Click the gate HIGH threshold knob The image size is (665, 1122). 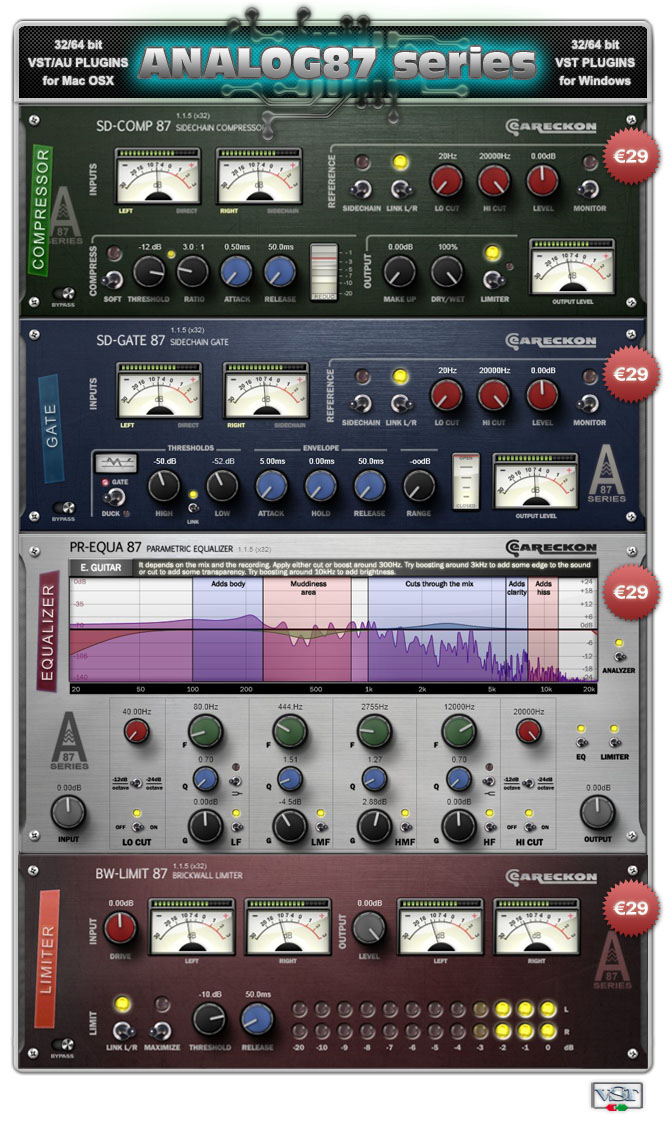coord(164,487)
